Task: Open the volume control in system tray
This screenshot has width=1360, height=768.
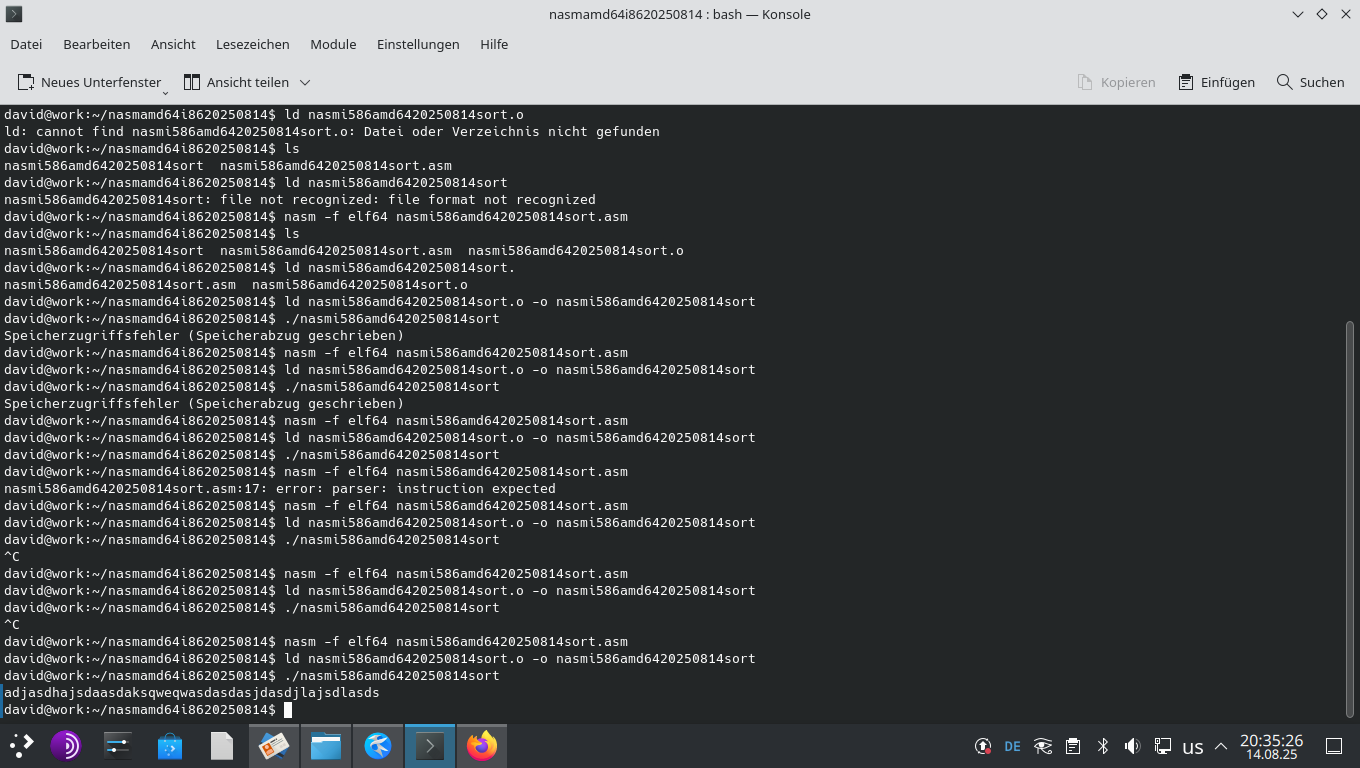Action: click(x=1133, y=746)
